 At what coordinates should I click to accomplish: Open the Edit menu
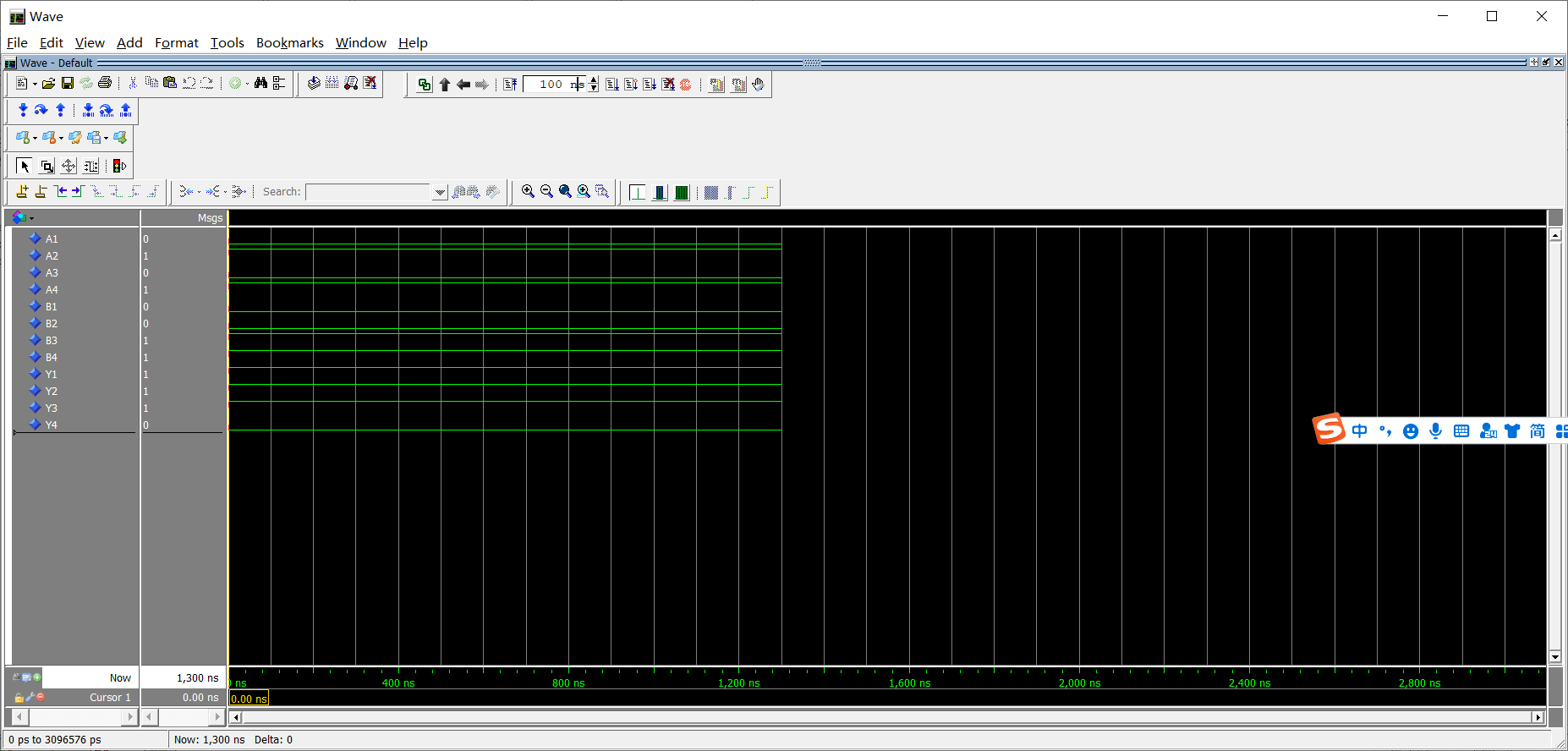click(x=52, y=42)
